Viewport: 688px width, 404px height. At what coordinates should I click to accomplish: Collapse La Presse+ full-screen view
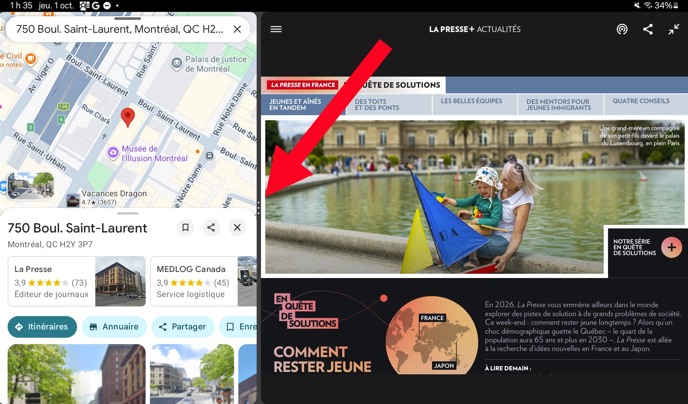(674, 29)
